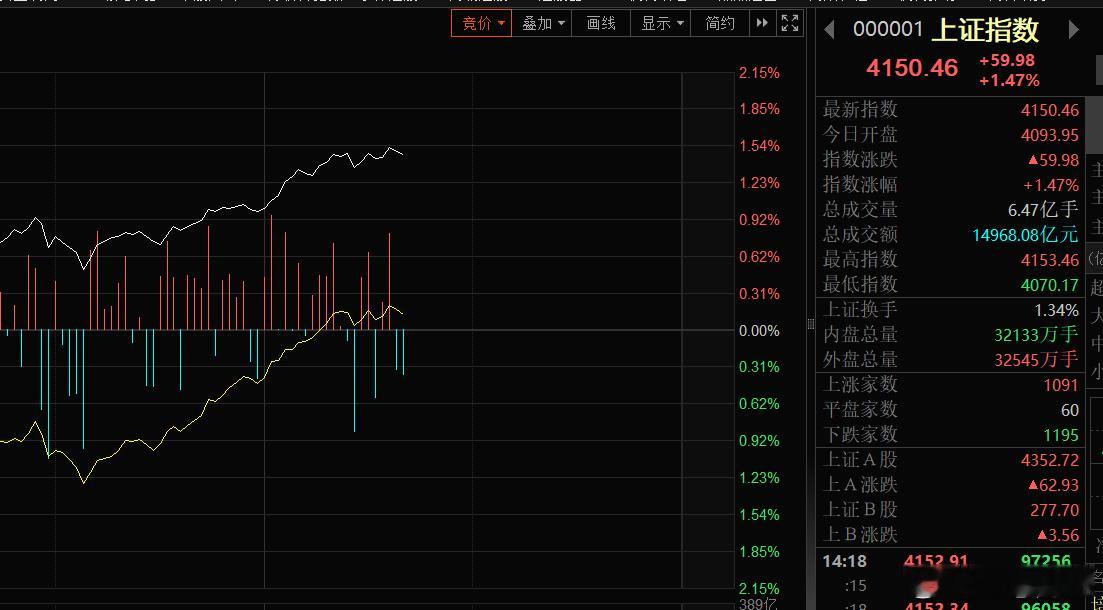The width and height of the screenshot is (1103, 610).
Task: Click 内盘总量 value 32133万手
Action: coord(1036,335)
